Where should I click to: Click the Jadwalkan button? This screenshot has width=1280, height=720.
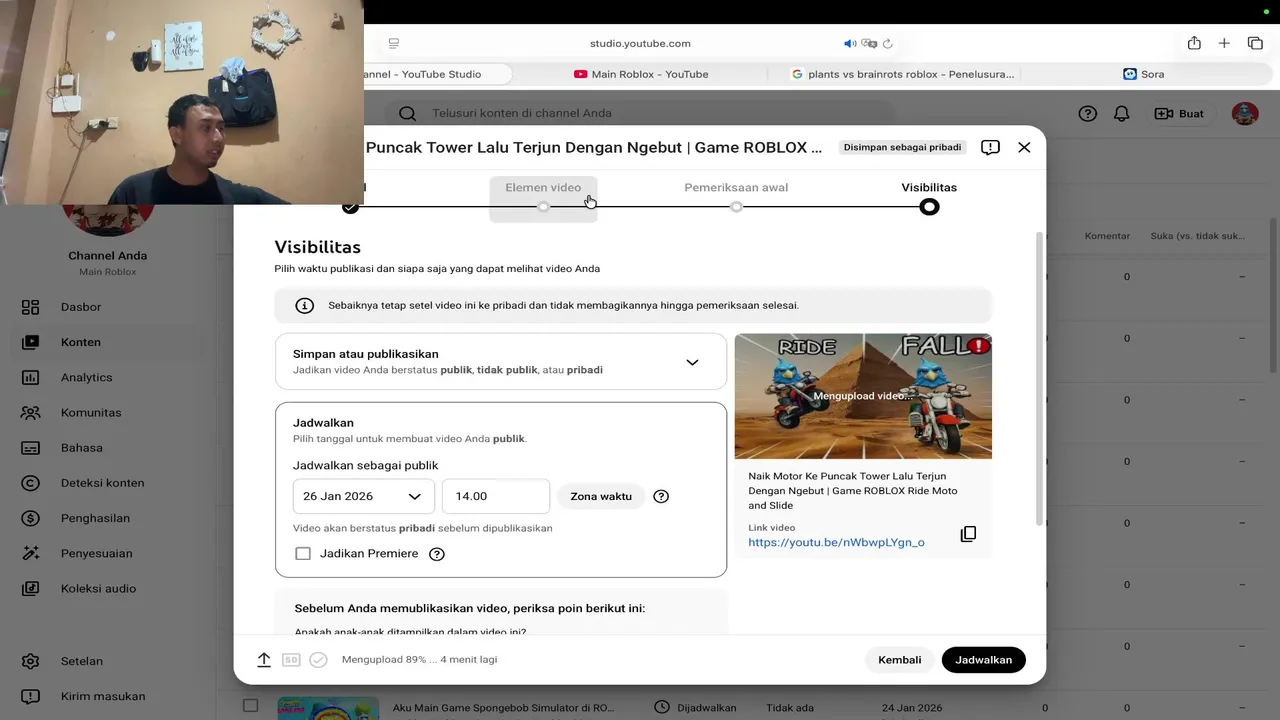pyautogui.click(x=984, y=660)
